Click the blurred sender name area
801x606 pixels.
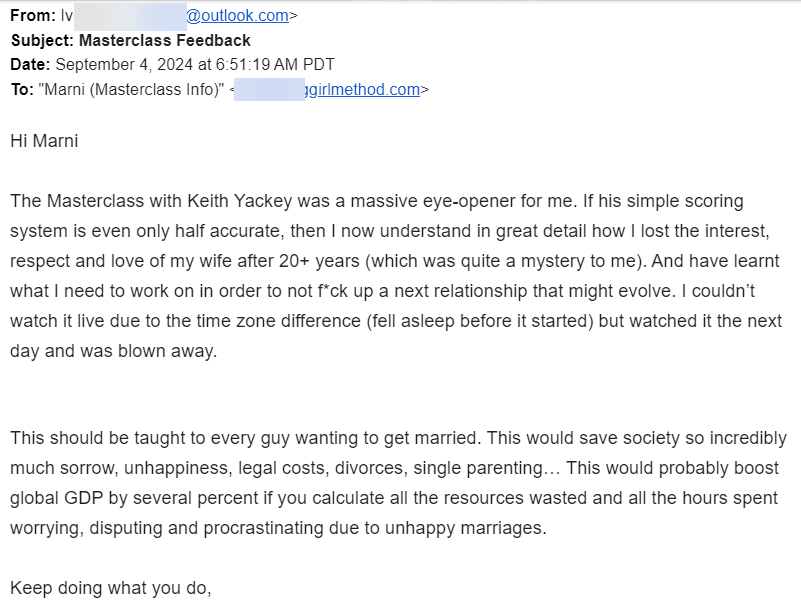pyautogui.click(x=130, y=15)
